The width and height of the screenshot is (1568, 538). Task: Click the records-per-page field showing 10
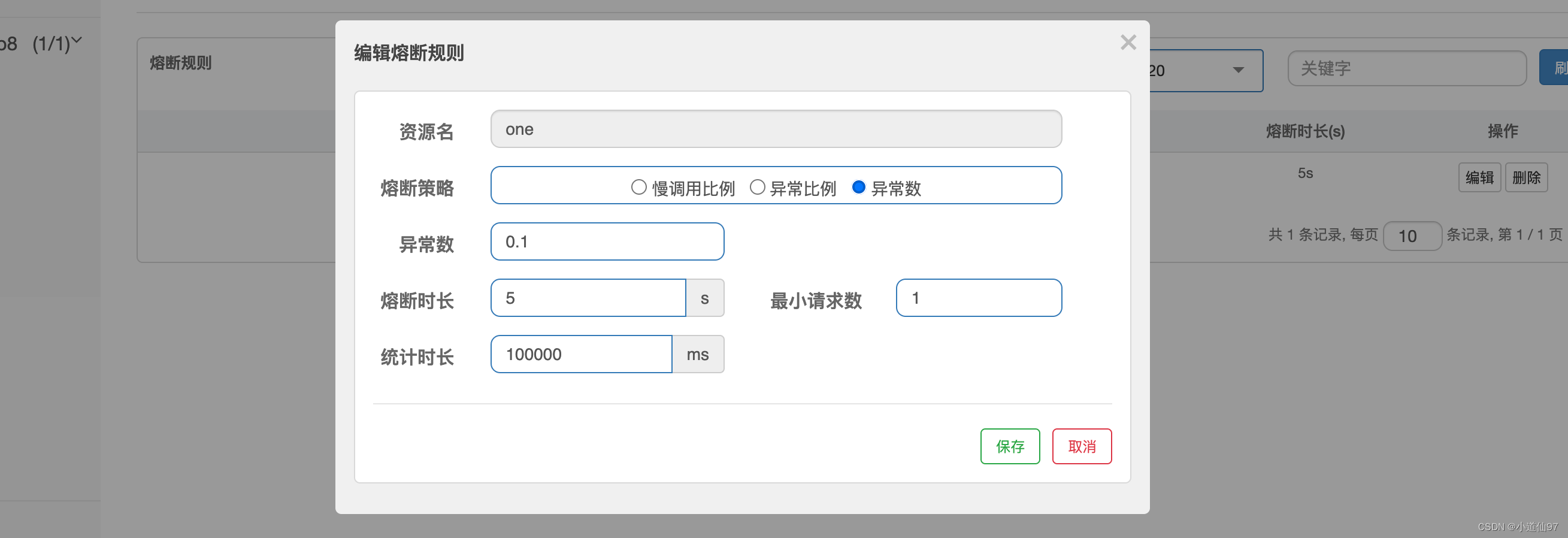coord(1412,236)
